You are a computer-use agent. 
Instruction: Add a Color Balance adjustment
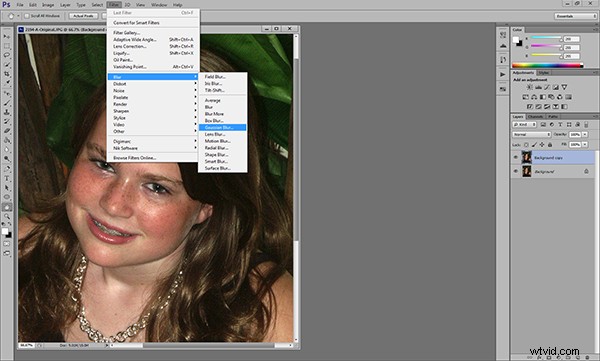pos(534,97)
